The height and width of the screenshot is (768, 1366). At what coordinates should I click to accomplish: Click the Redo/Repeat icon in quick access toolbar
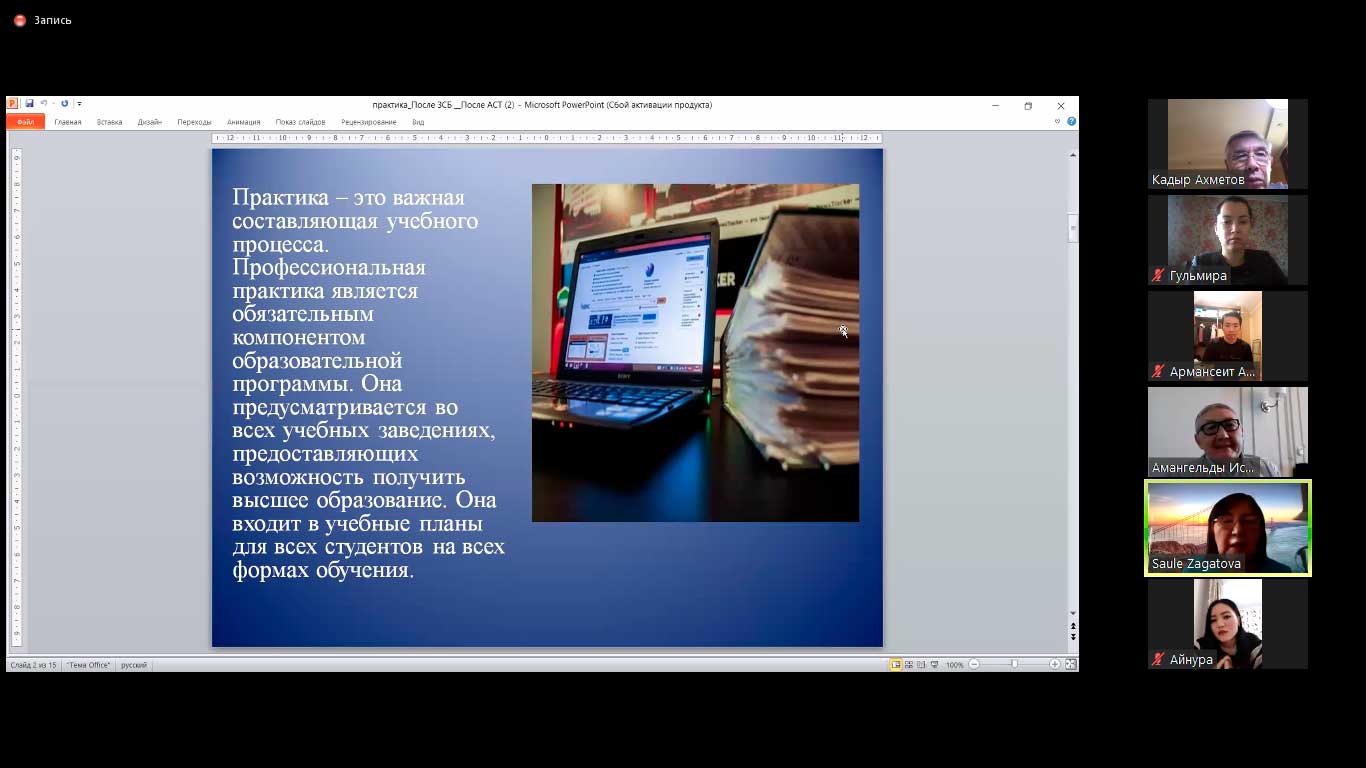click(65, 104)
